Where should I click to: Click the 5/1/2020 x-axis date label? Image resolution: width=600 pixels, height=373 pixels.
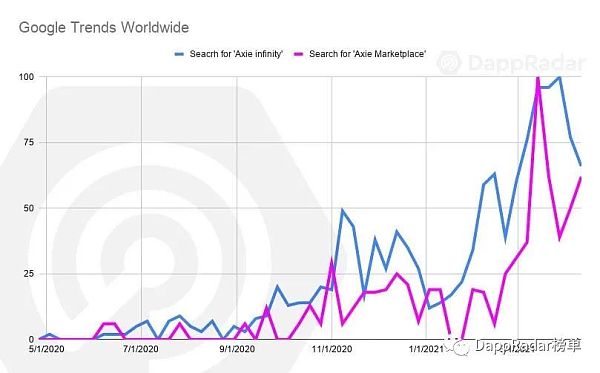(x=46, y=349)
